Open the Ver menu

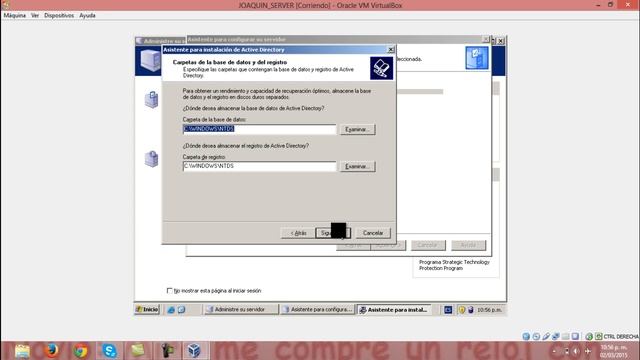[x=35, y=16]
